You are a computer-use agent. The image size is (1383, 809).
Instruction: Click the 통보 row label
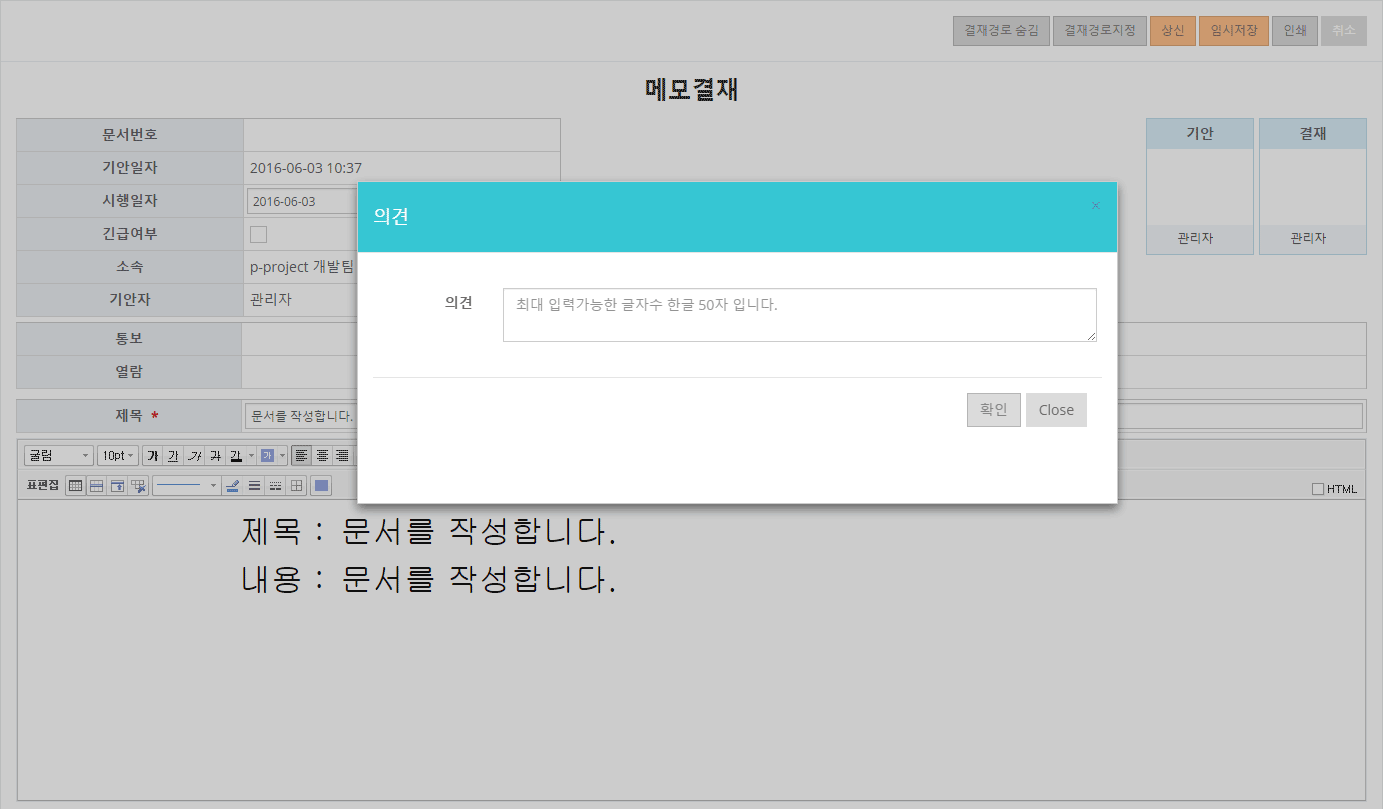[x=129, y=339]
